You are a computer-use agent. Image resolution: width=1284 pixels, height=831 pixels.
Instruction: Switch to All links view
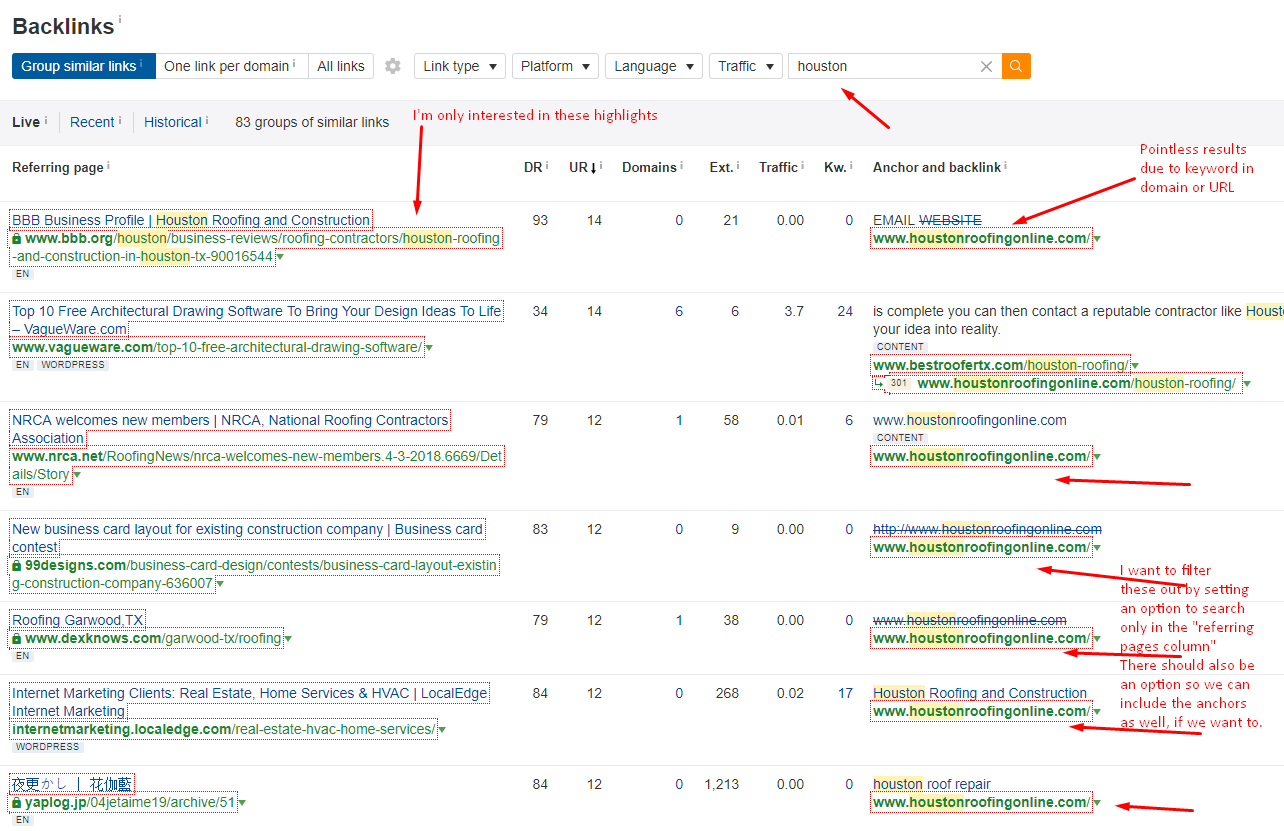tap(341, 66)
